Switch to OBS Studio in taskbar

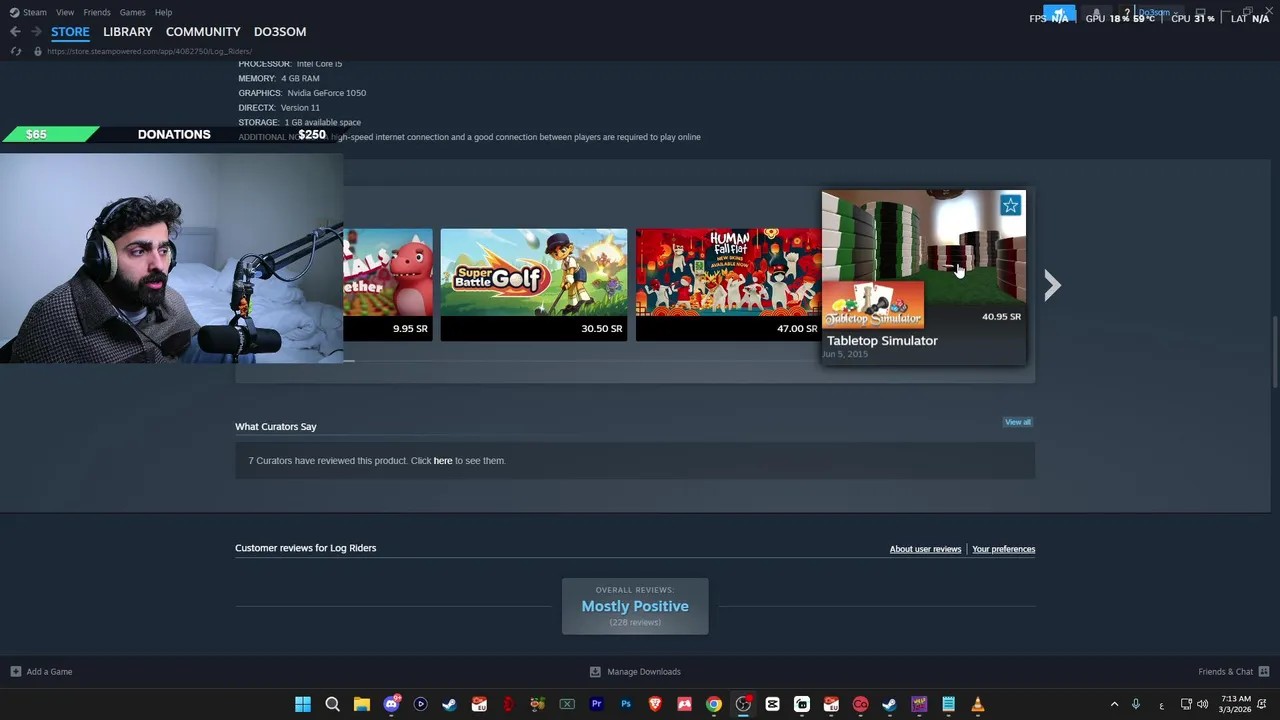click(x=743, y=705)
